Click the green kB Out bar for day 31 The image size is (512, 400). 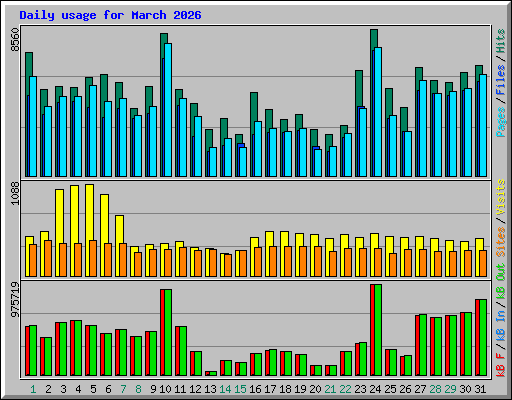(x=483, y=337)
